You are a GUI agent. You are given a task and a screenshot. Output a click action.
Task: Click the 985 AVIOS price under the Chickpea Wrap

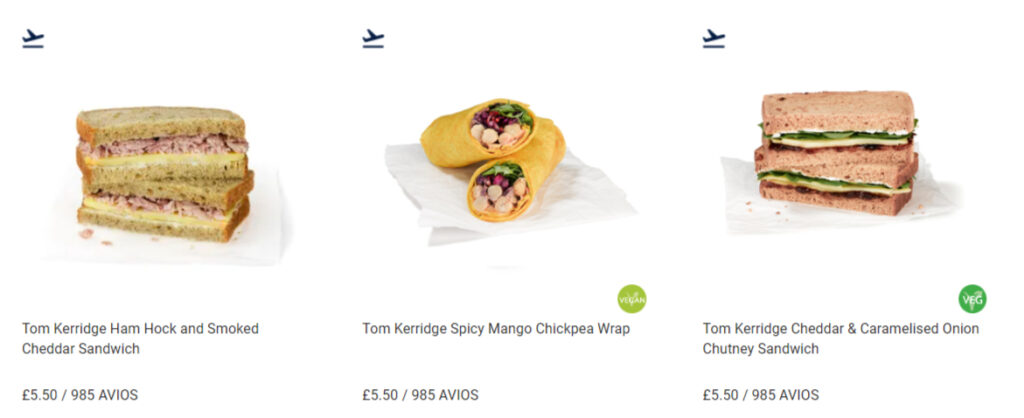click(445, 395)
